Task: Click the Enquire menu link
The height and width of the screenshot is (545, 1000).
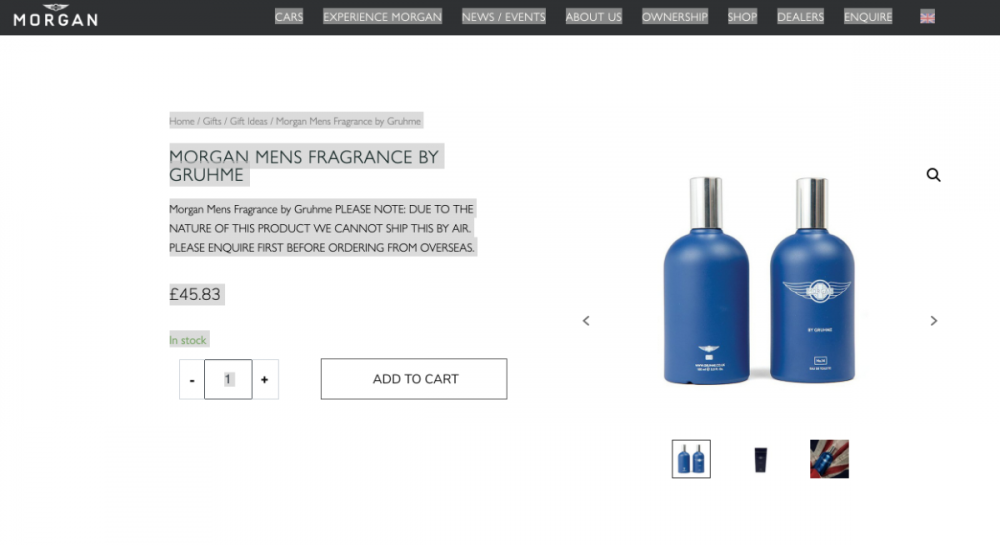Action: click(x=868, y=17)
